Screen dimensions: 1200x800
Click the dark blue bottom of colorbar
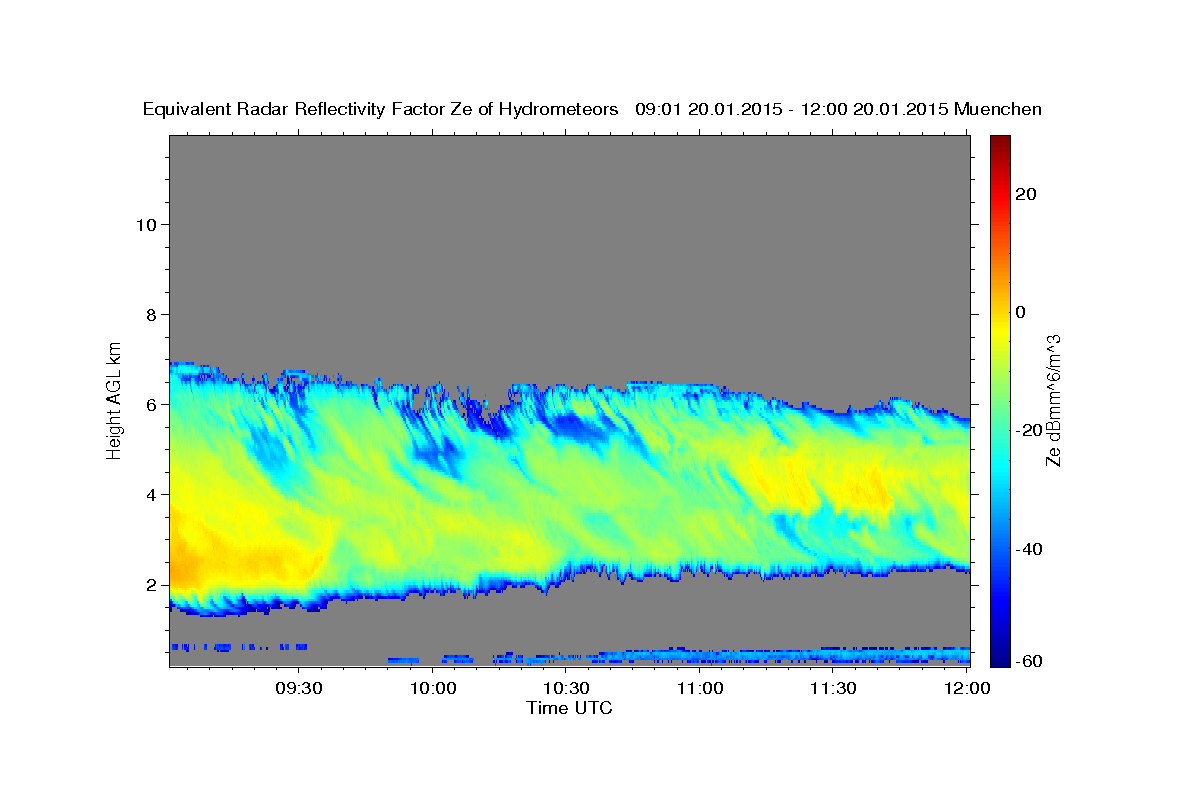[999, 655]
